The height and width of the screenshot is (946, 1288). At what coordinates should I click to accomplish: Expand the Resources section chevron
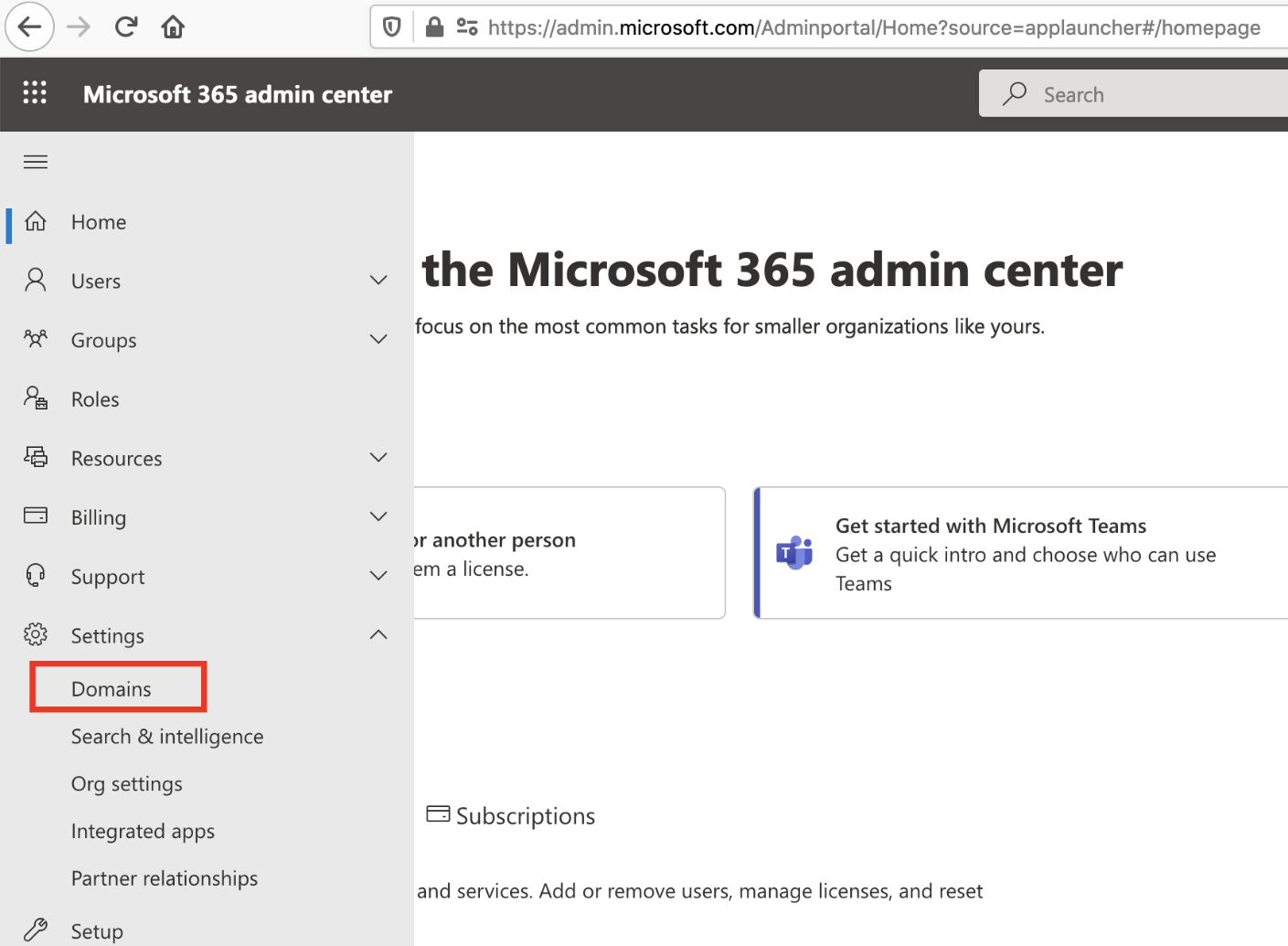click(x=378, y=457)
